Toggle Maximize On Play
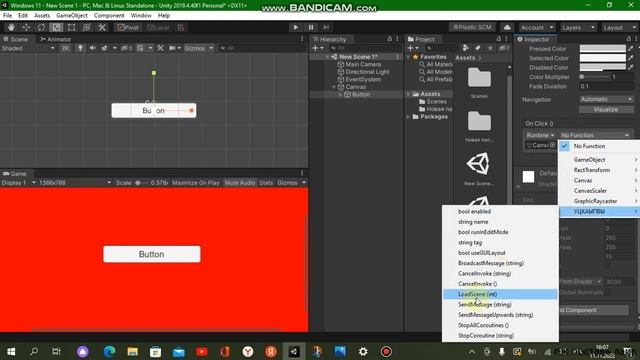 (196, 183)
